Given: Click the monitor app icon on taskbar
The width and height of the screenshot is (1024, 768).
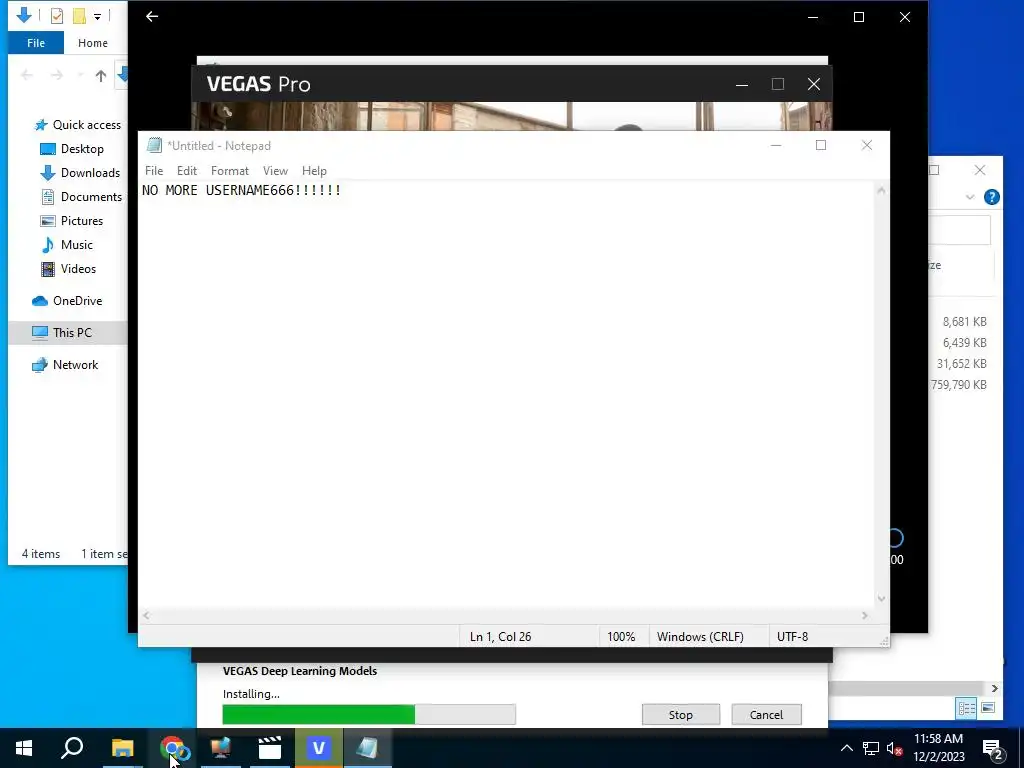Looking at the screenshot, I should click(x=221, y=748).
